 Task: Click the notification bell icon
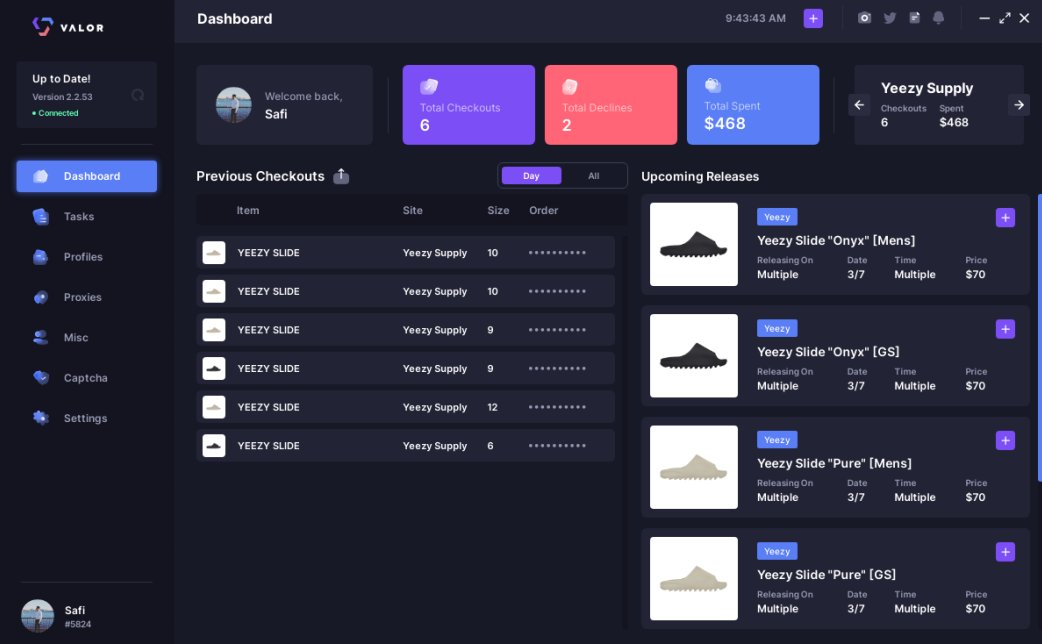click(x=938, y=18)
